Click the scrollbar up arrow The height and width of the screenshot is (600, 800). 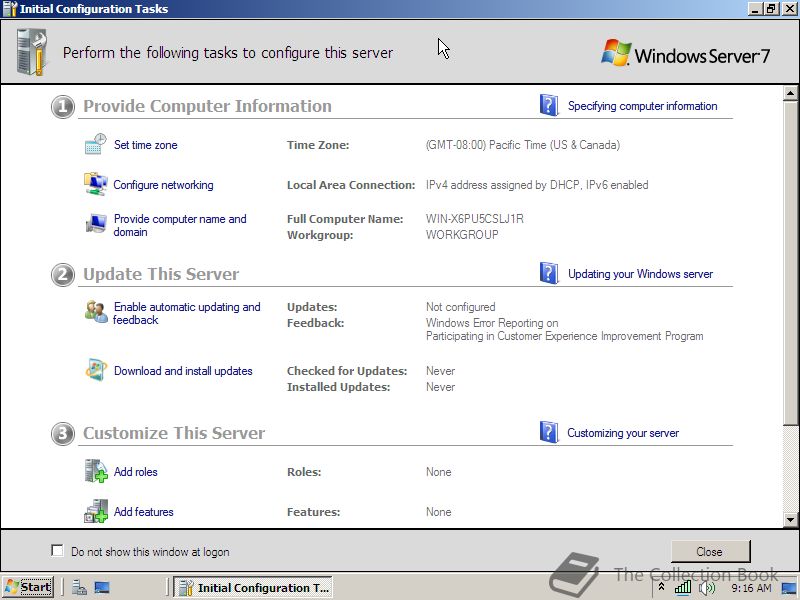tap(790, 93)
